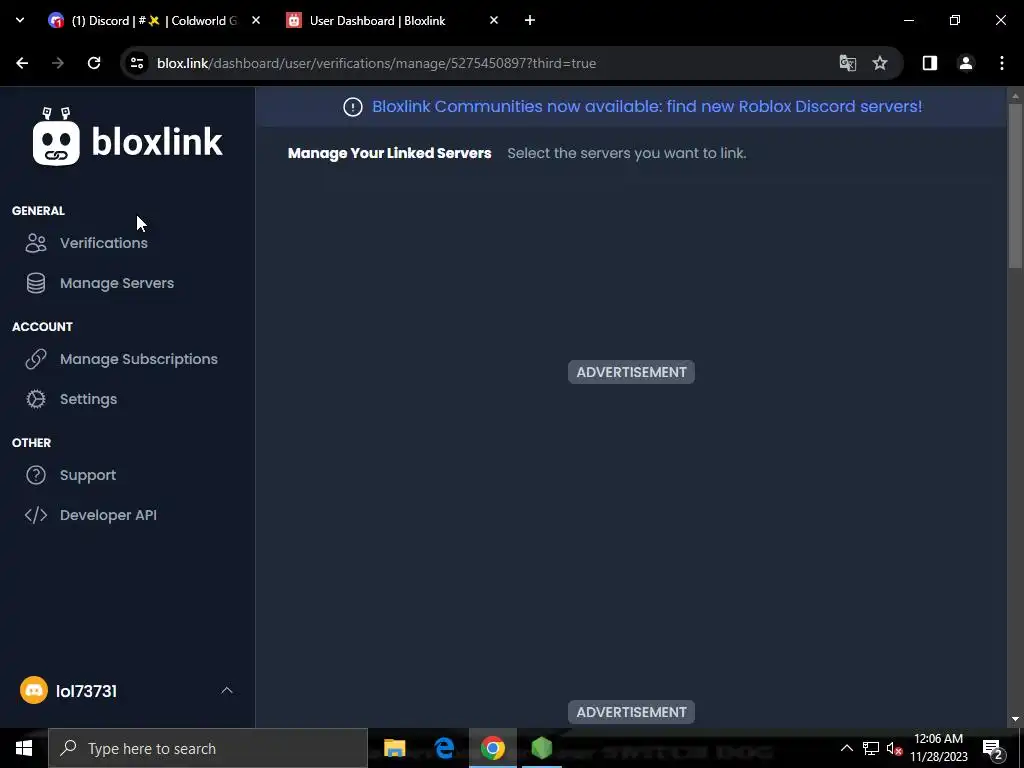The height and width of the screenshot is (768, 1024).
Task: Expand the lol73731 account menu chevron
Action: 227,690
